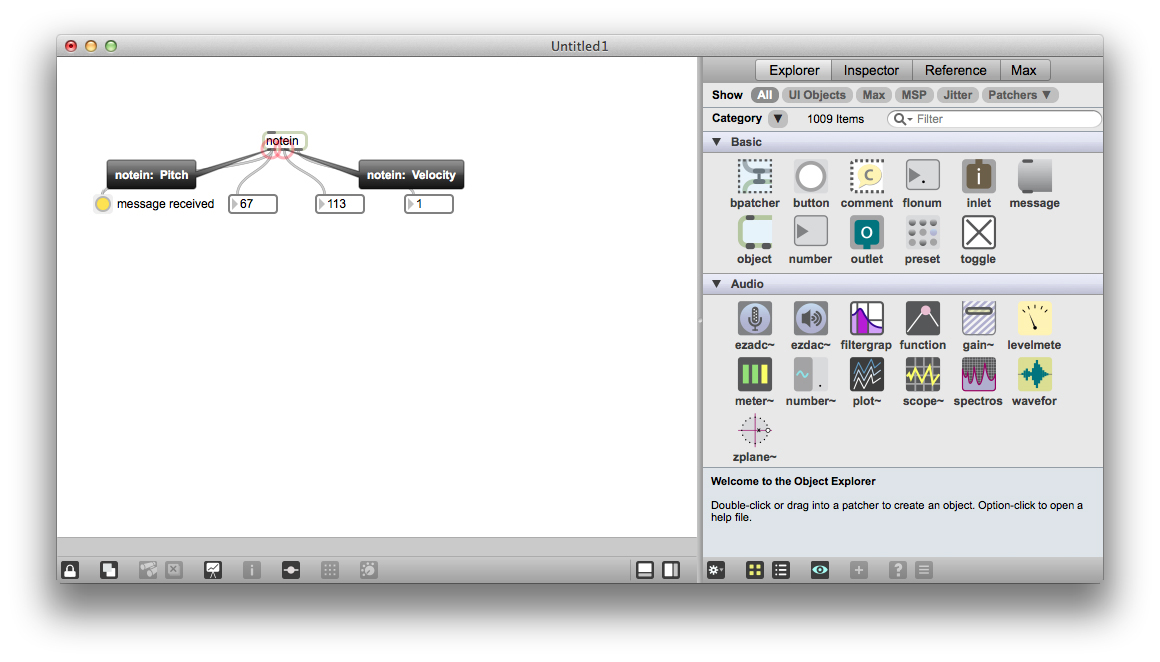Select the levelmeter~ icon
The height and width of the screenshot is (662, 1160).
pyautogui.click(x=1034, y=318)
